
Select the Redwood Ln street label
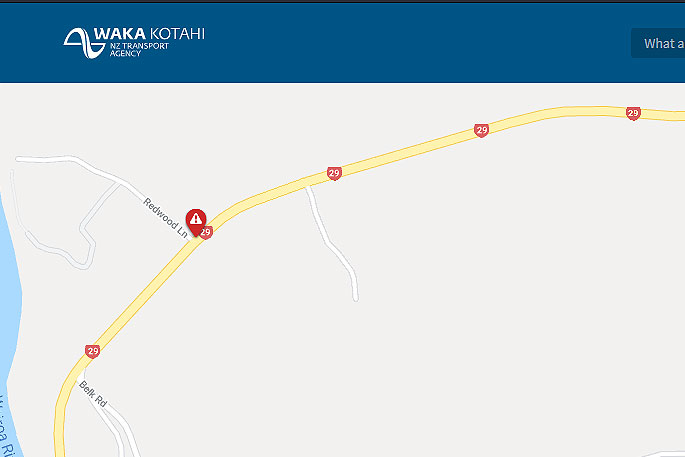click(166, 218)
